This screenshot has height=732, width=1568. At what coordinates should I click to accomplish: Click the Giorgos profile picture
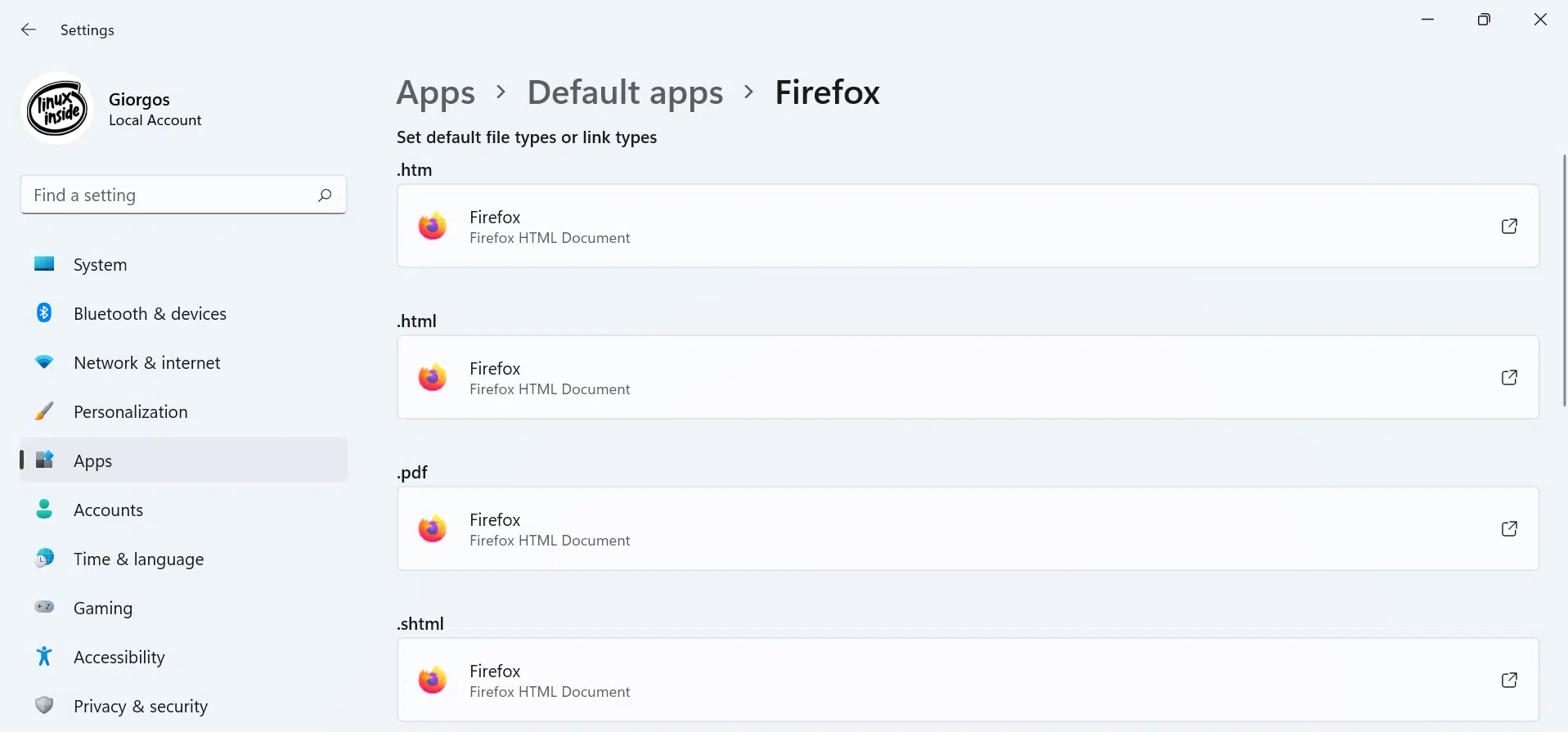click(x=57, y=109)
